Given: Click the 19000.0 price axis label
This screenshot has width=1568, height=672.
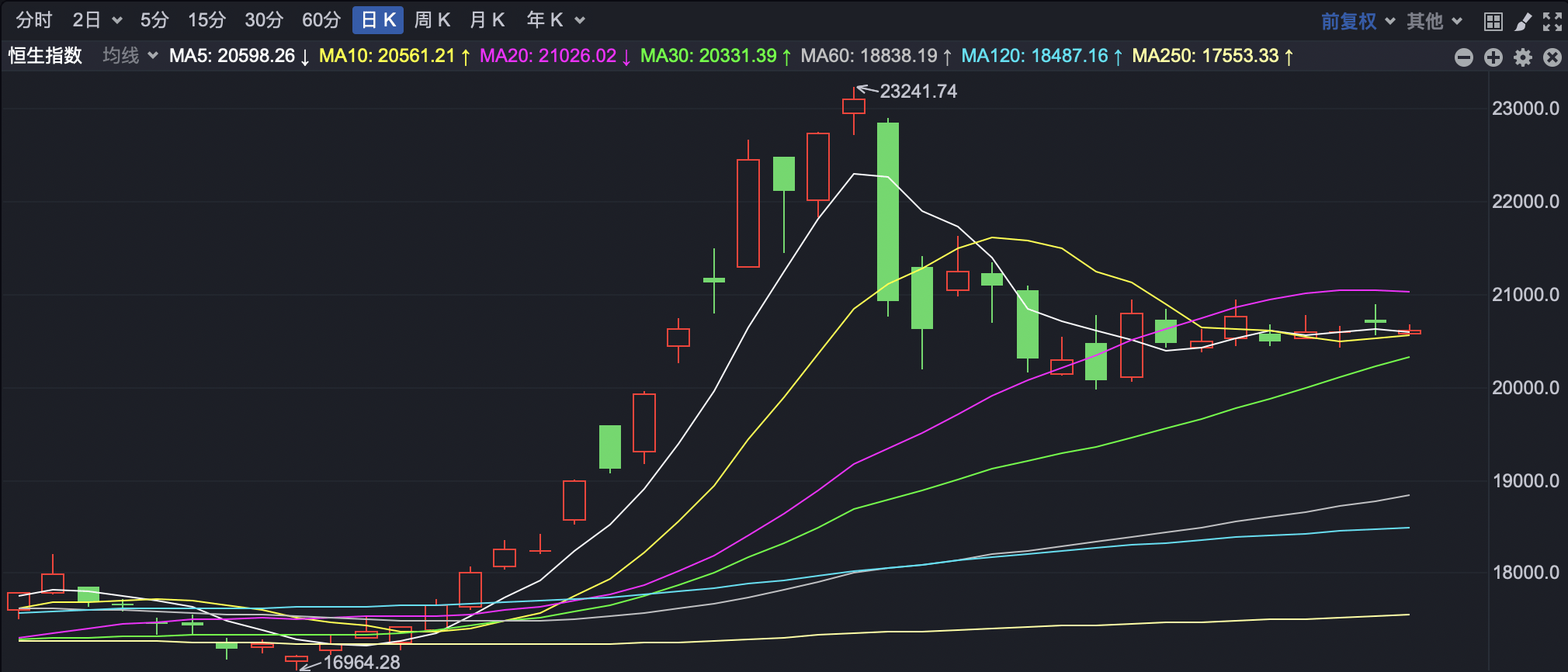Looking at the screenshot, I should click(x=1525, y=481).
